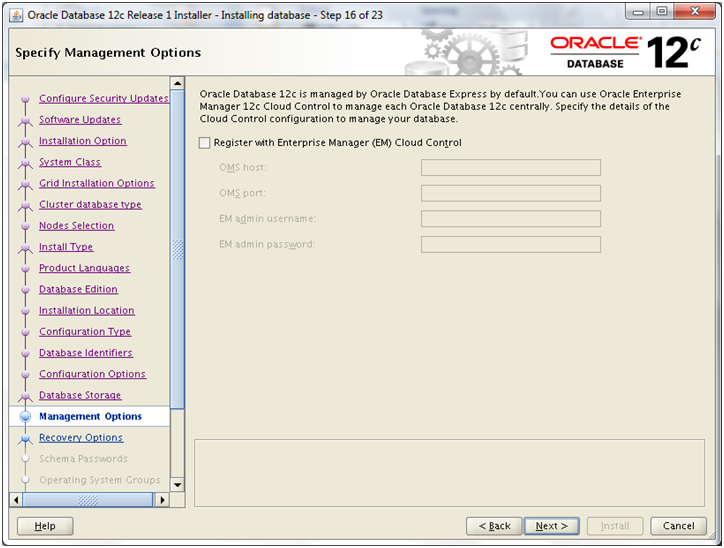Open the Database Storage step
The image size is (724, 548).
coord(80,396)
